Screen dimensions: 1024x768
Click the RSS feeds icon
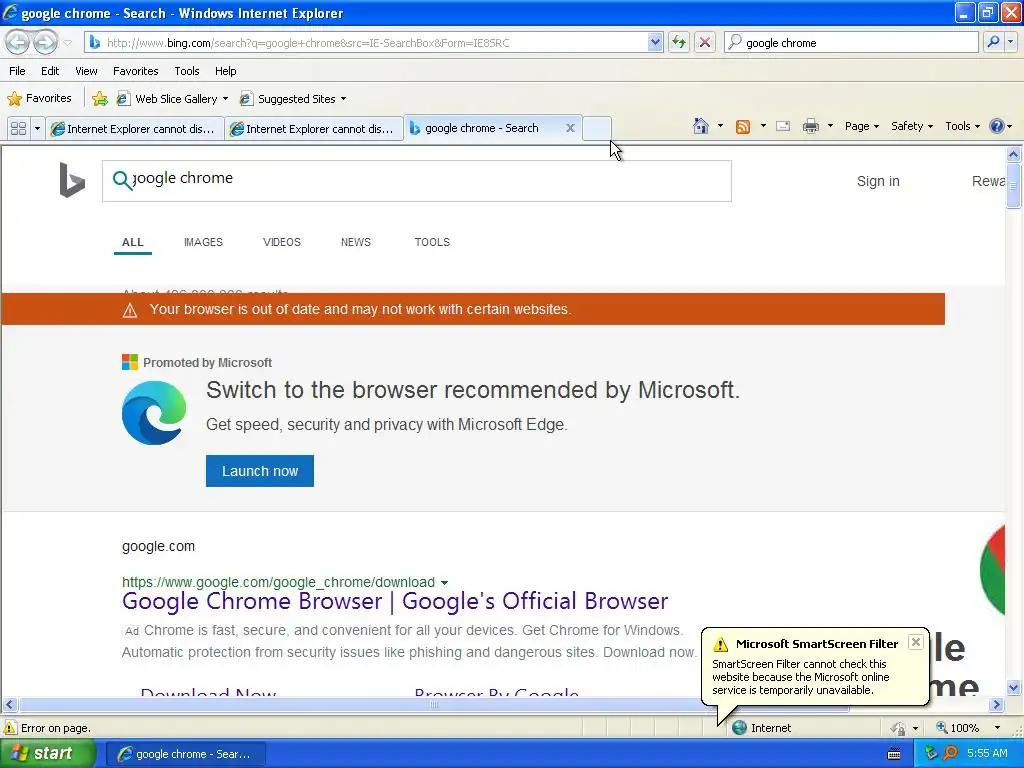pos(743,127)
